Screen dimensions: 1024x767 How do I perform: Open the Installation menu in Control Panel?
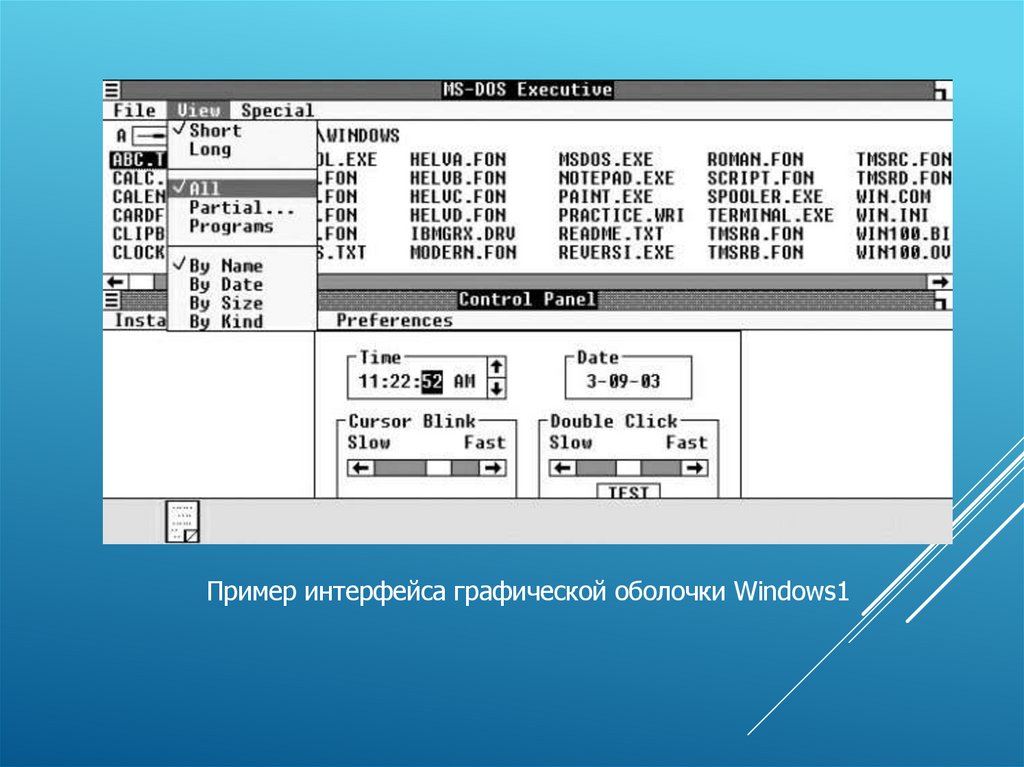click(x=140, y=320)
